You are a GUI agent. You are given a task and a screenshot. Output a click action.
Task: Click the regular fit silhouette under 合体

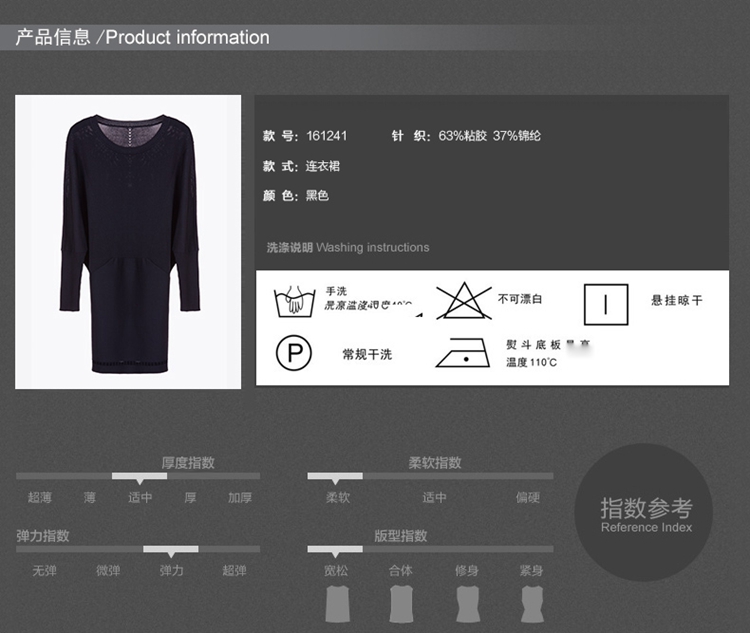coord(401,604)
